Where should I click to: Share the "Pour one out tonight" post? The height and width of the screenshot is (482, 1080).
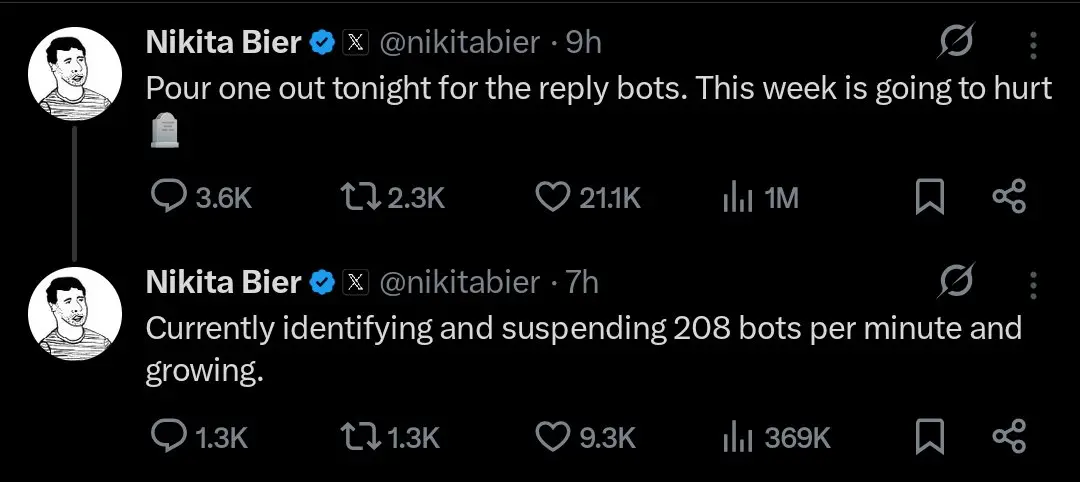tap(1008, 197)
